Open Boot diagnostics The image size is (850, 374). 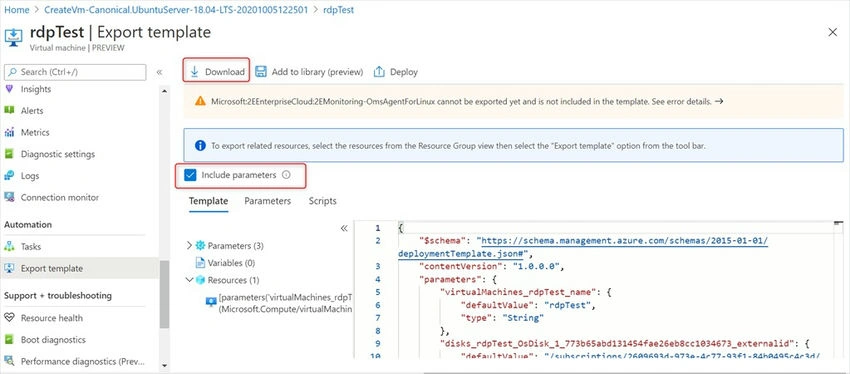point(53,340)
